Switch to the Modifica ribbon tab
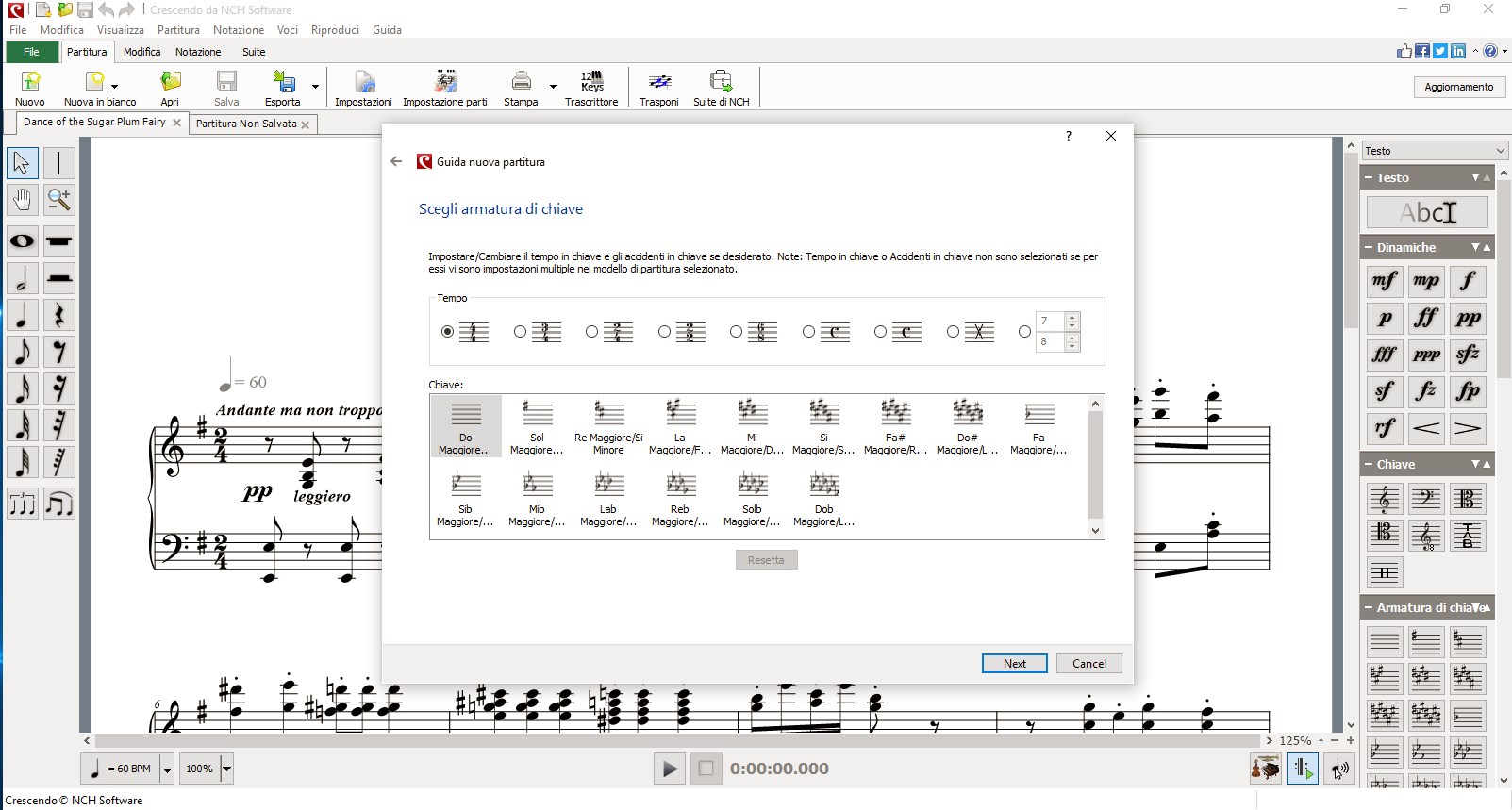1512x810 pixels. point(141,52)
